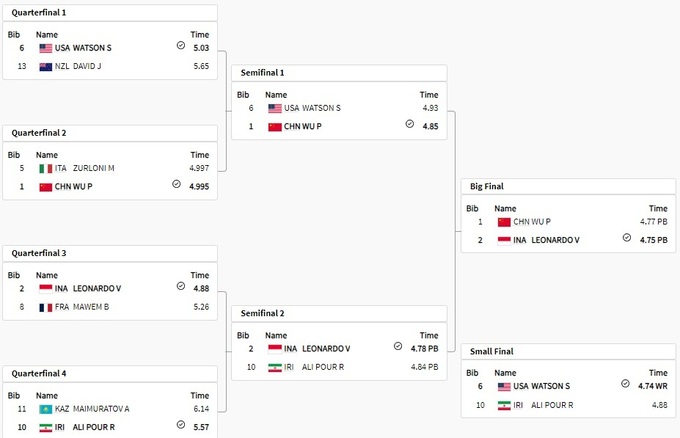Click the Italy flag beside ZURLONI M
The image size is (680, 438).
[x=45, y=168]
